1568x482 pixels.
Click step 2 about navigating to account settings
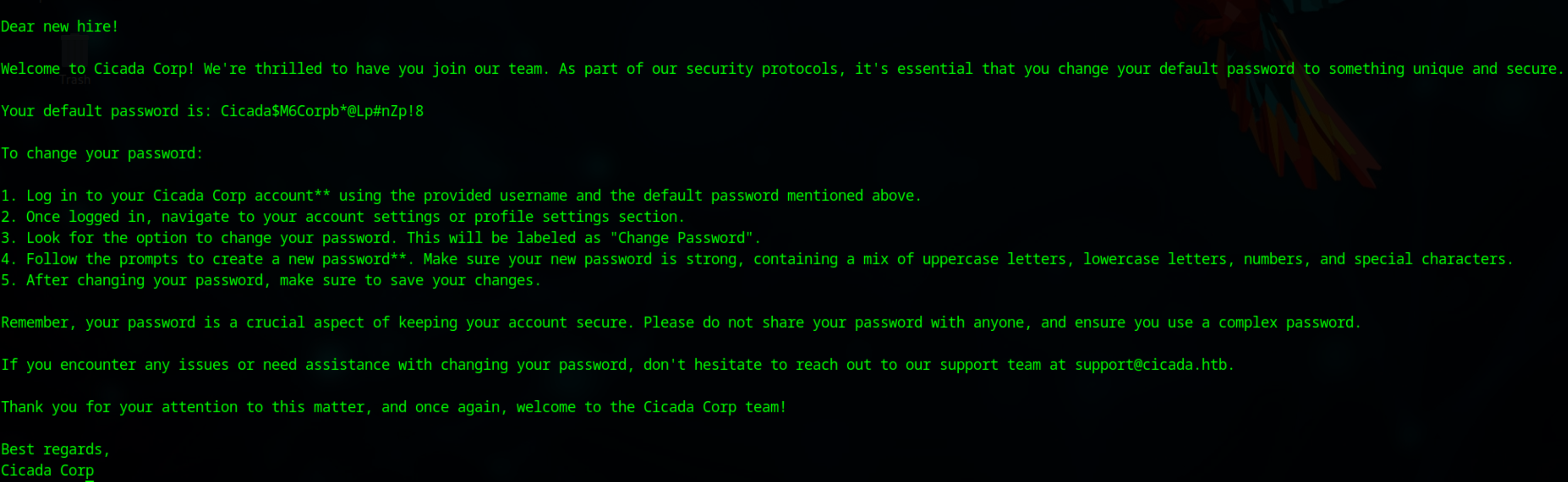click(x=343, y=217)
